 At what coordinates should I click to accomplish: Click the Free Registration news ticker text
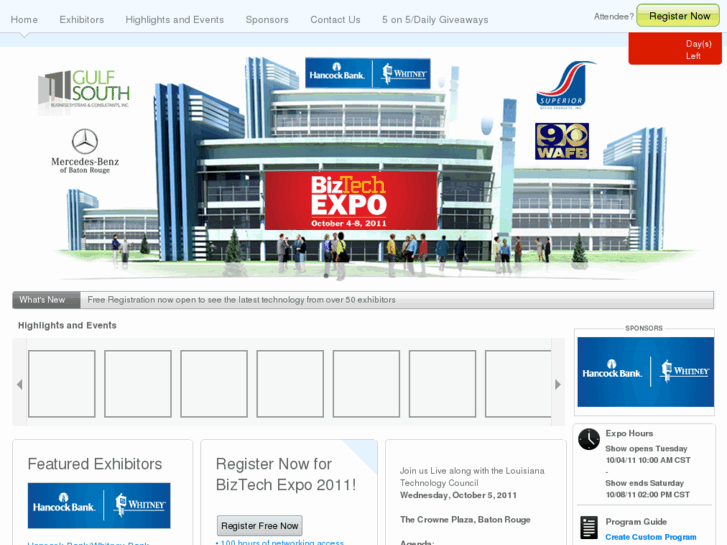[x=241, y=300]
